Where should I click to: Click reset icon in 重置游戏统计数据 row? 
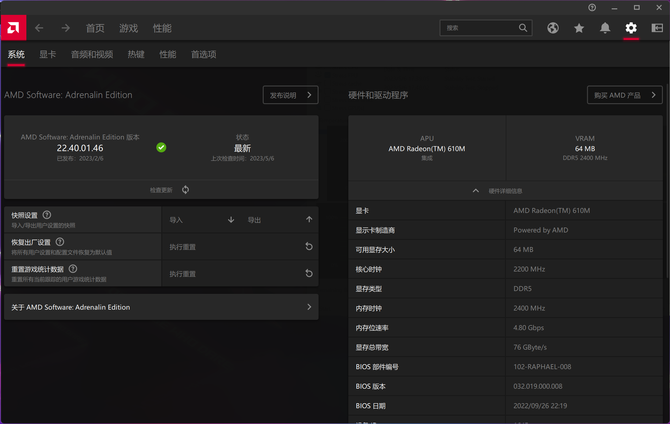click(x=309, y=274)
